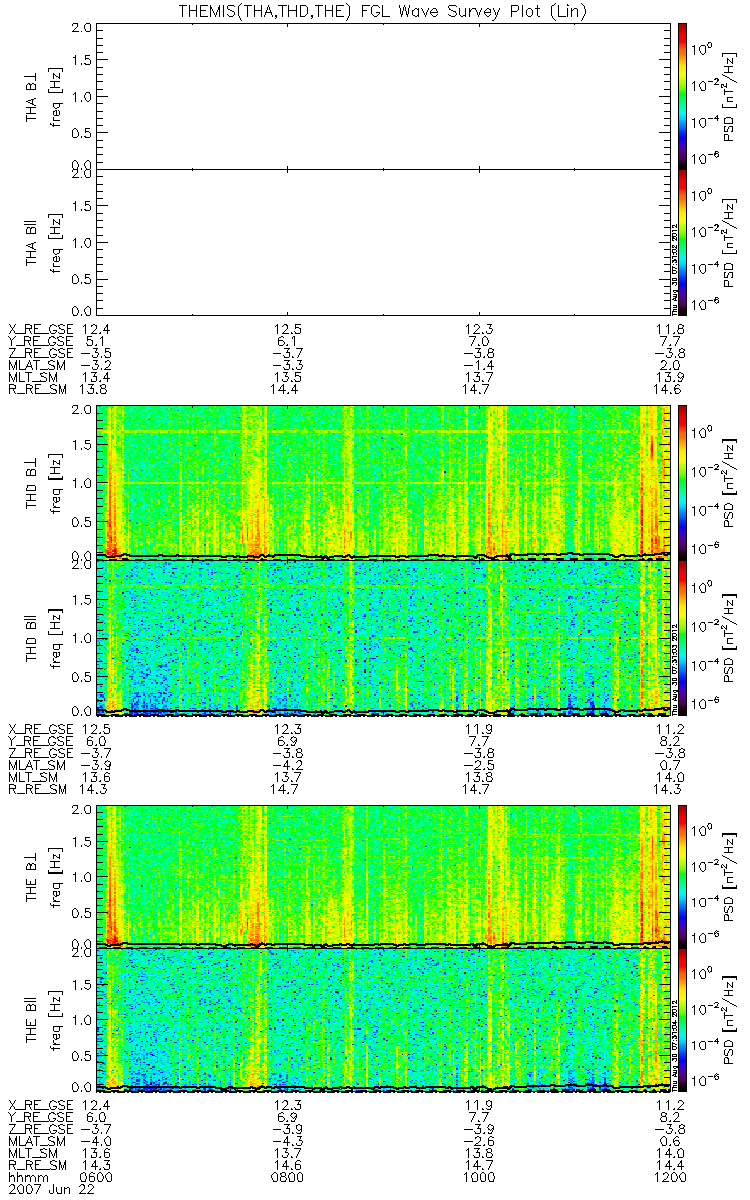Click THA's X_RE_GSE value "11.8"
The height and width of the screenshot is (1200, 750).
pos(669,329)
